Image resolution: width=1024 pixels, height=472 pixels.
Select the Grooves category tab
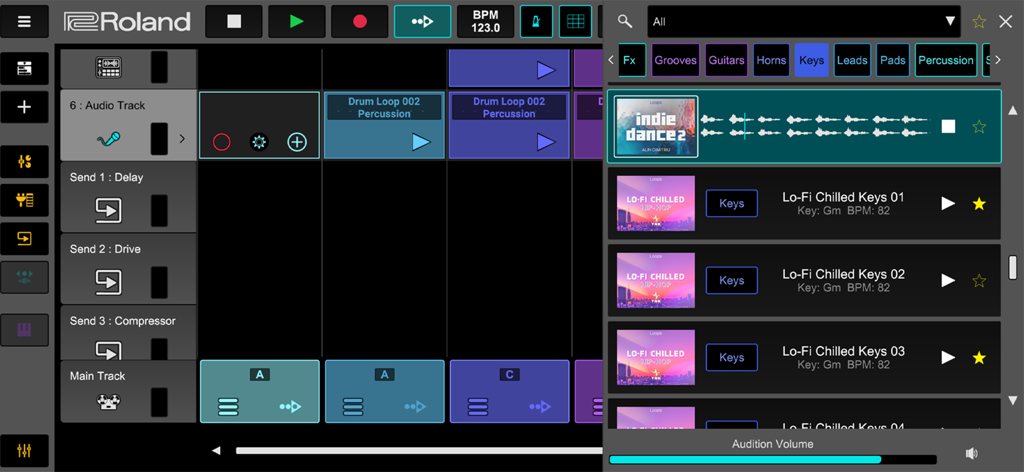pos(675,60)
